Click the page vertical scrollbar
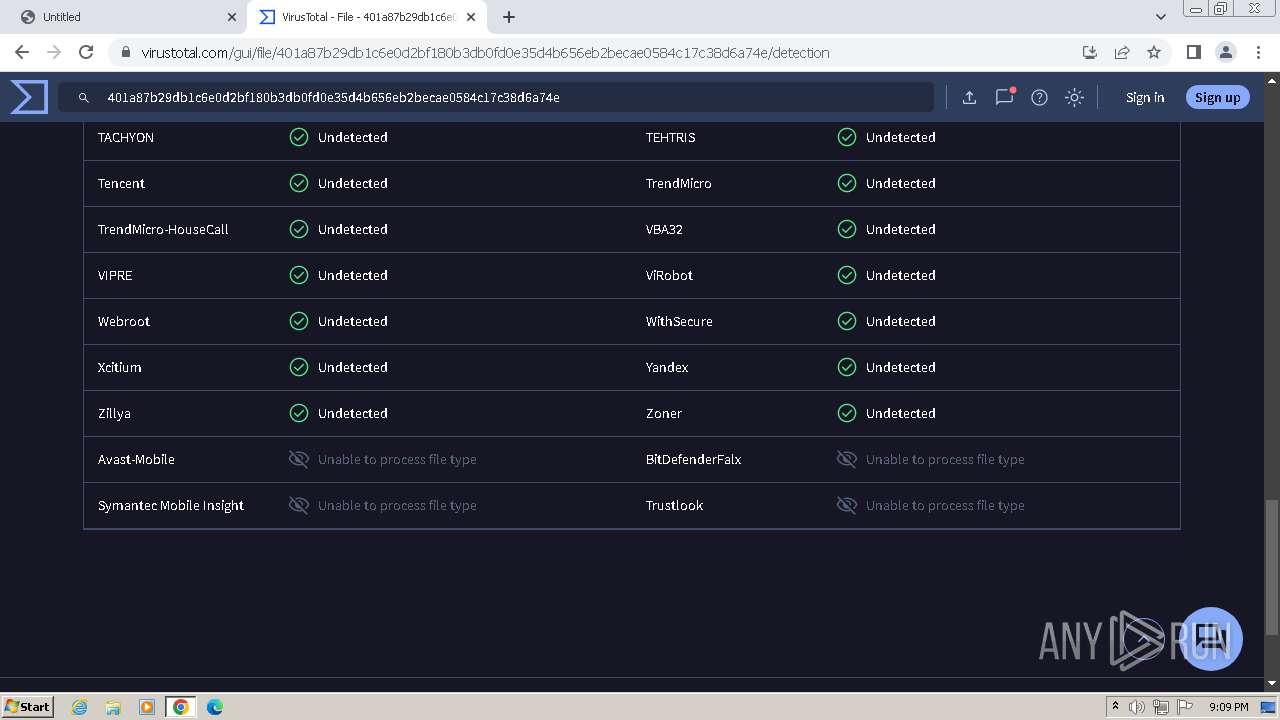Screen dimensions: 1280x720 (x=1272, y=566)
